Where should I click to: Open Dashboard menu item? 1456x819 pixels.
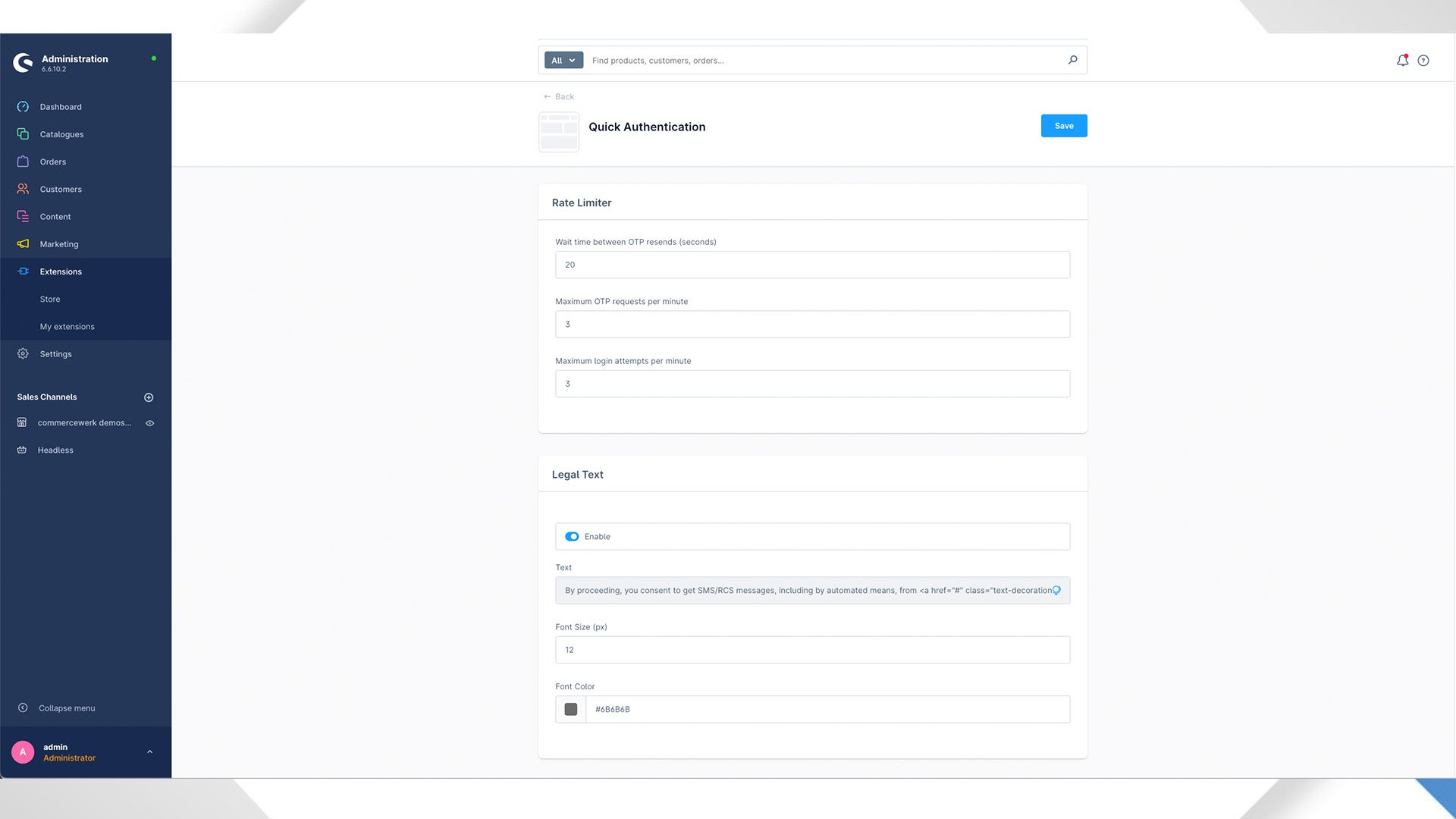point(61,107)
